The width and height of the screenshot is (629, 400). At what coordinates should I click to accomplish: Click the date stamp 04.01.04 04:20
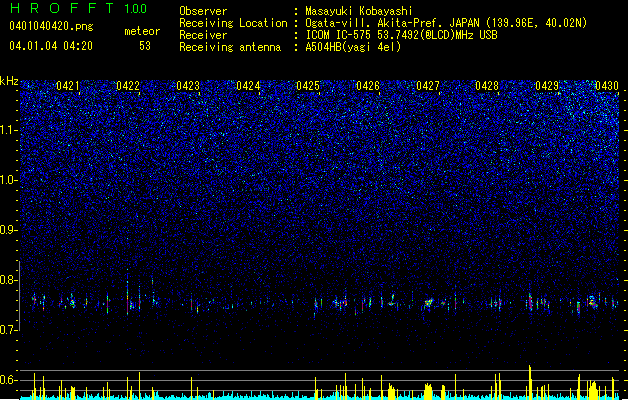tap(51, 46)
